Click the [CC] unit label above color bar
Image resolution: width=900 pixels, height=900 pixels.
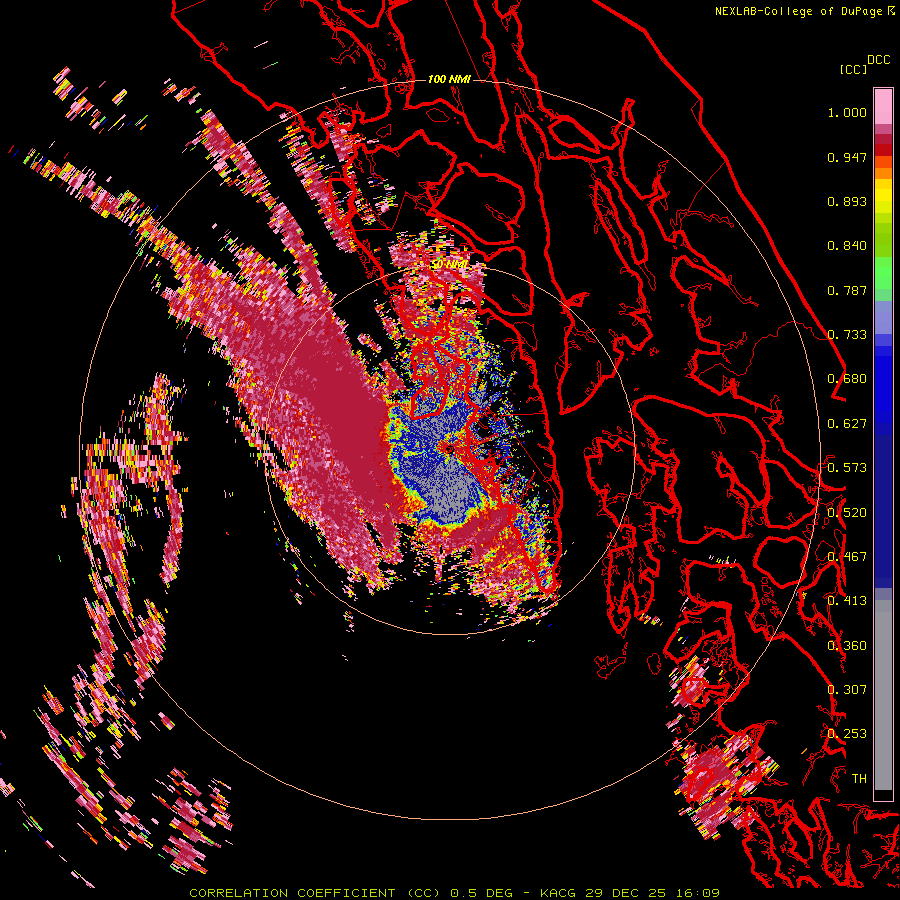pyautogui.click(x=853, y=69)
